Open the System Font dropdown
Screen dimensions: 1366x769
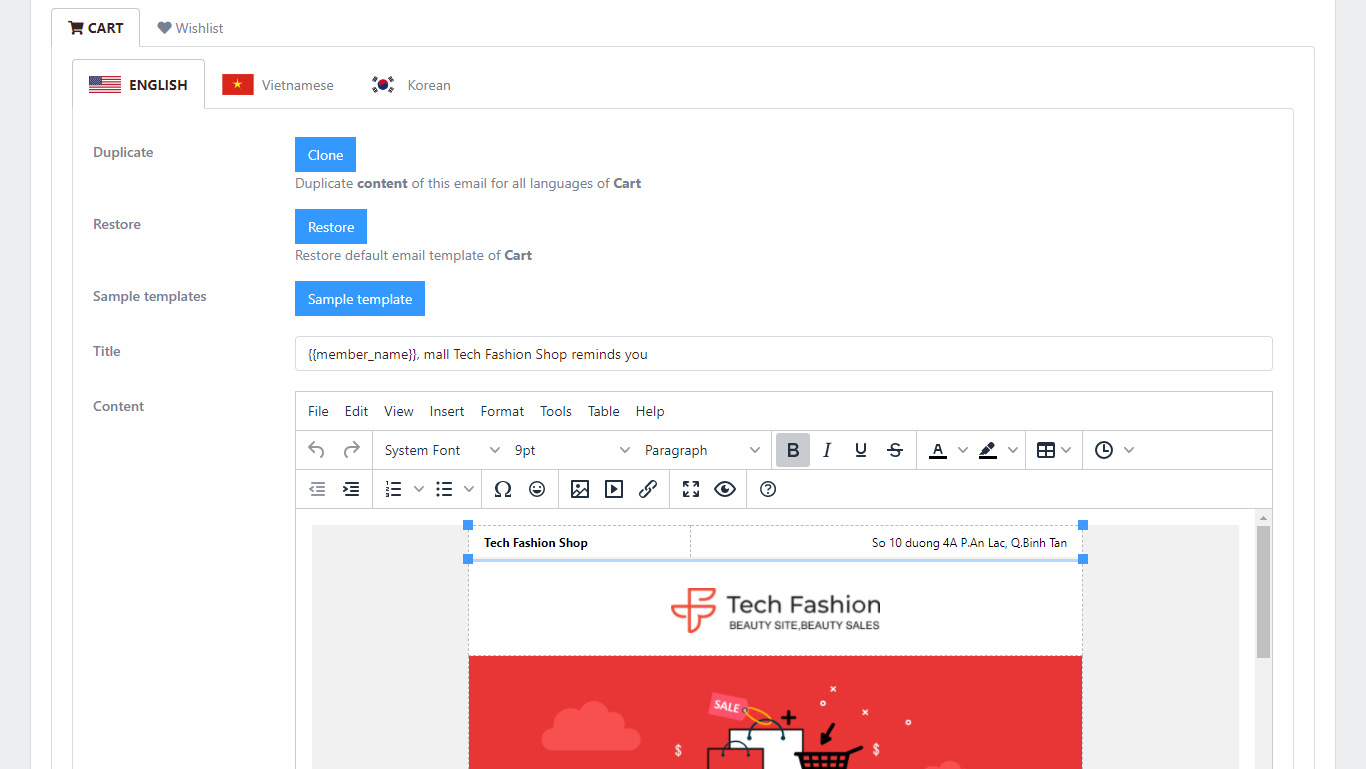click(x=441, y=450)
